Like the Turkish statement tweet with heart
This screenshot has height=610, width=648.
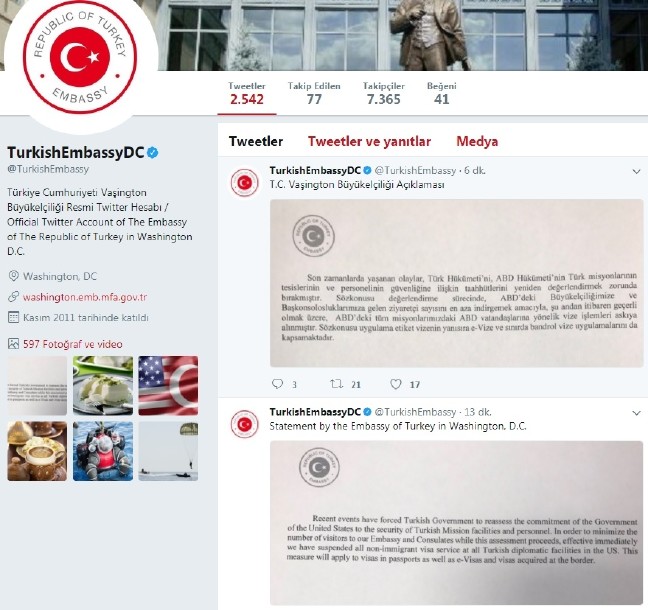pos(395,384)
